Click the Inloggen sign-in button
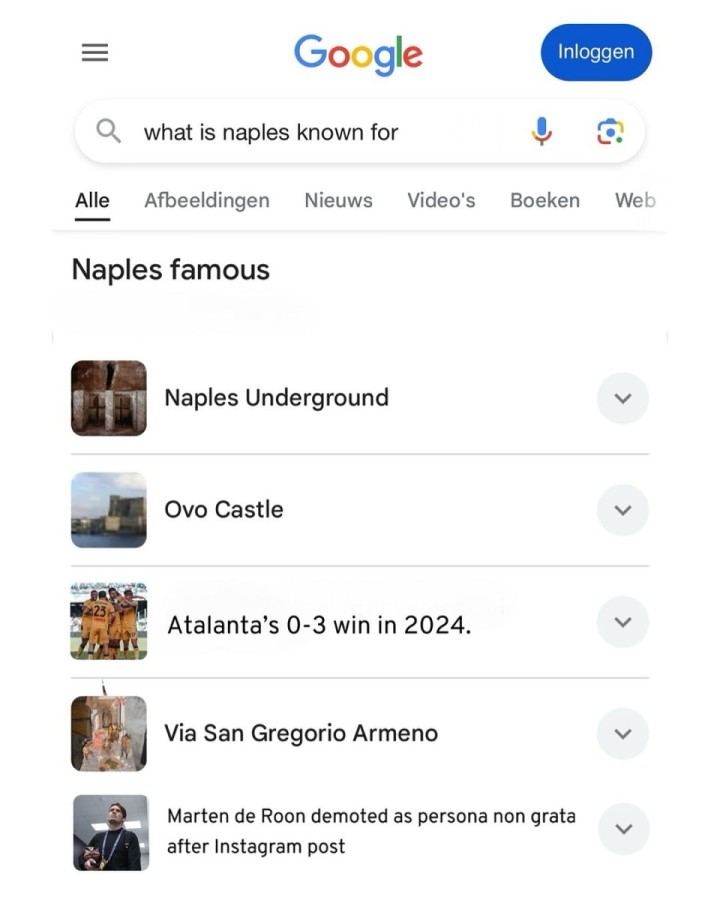The image size is (720, 900). [595, 52]
